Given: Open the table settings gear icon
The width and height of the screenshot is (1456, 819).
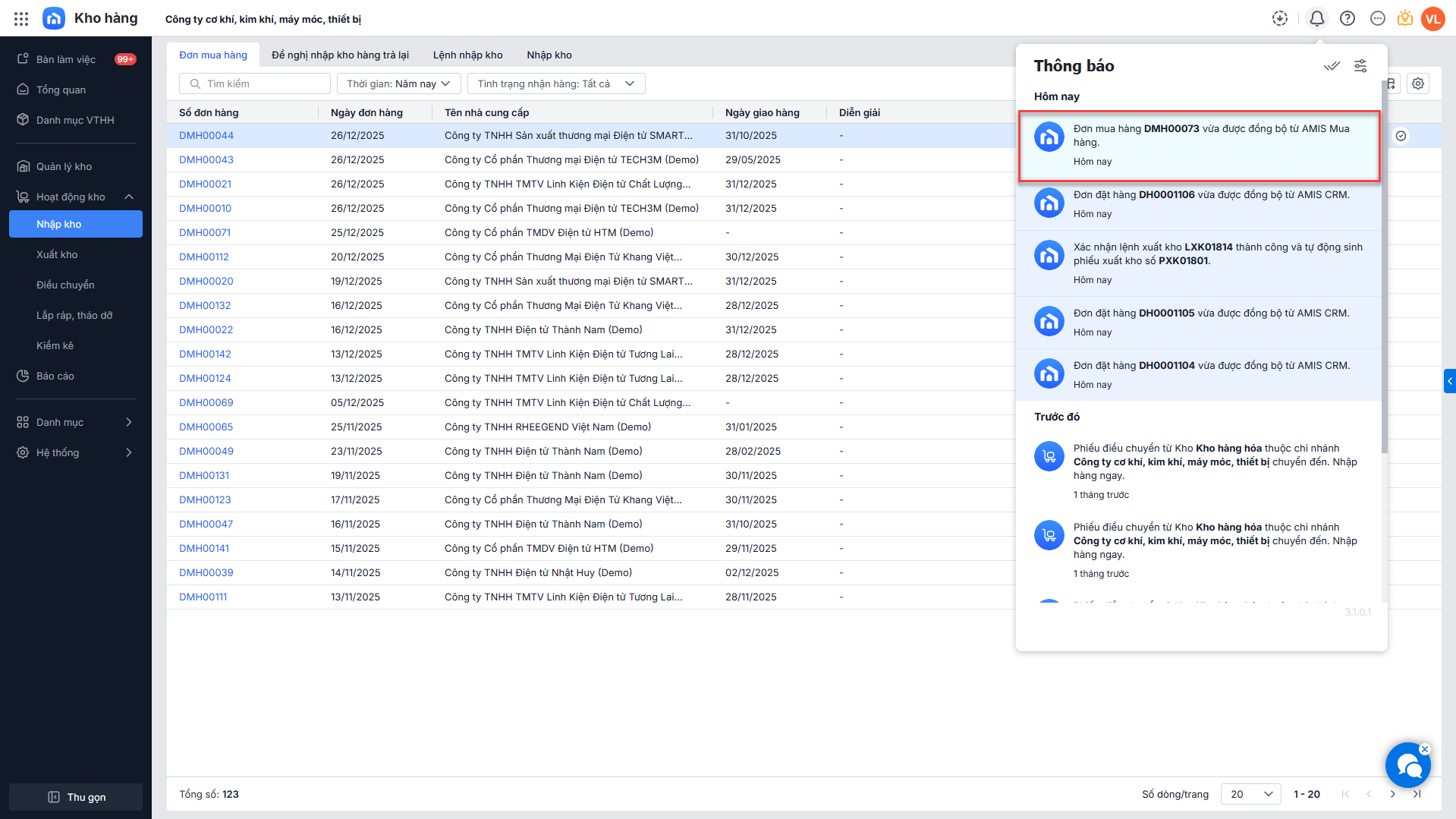Looking at the screenshot, I should click(x=1418, y=84).
